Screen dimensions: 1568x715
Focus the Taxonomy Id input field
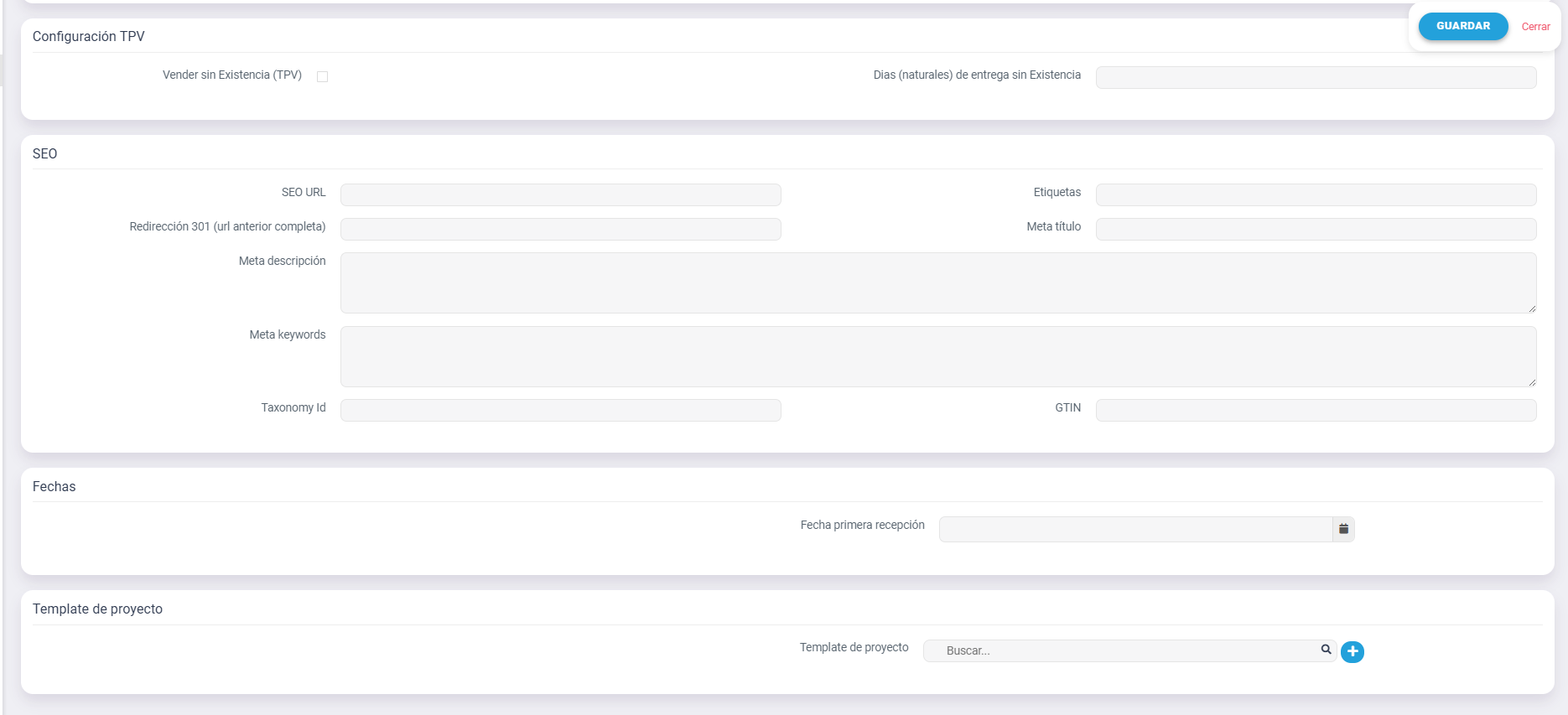click(560, 410)
